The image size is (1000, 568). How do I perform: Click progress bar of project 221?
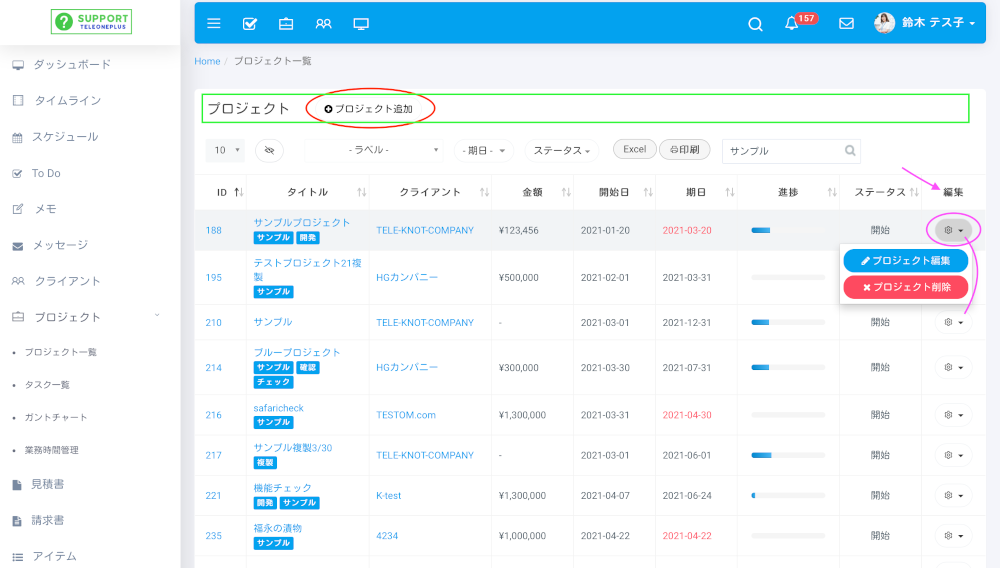tap(788, 495)
